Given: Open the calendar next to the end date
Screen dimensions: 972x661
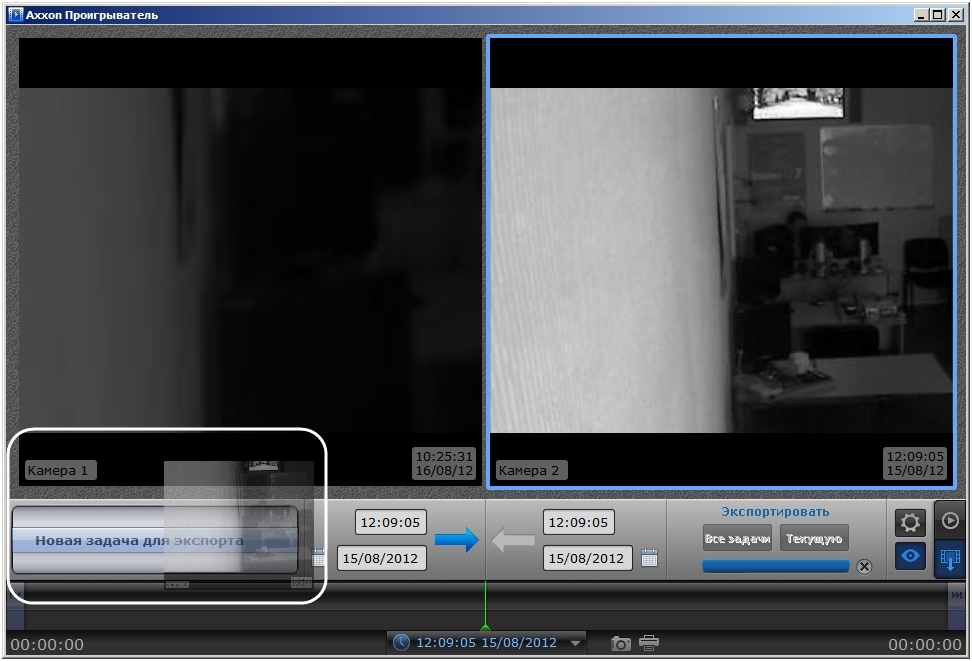Looking at the screenshot, I should click(649, 558).
